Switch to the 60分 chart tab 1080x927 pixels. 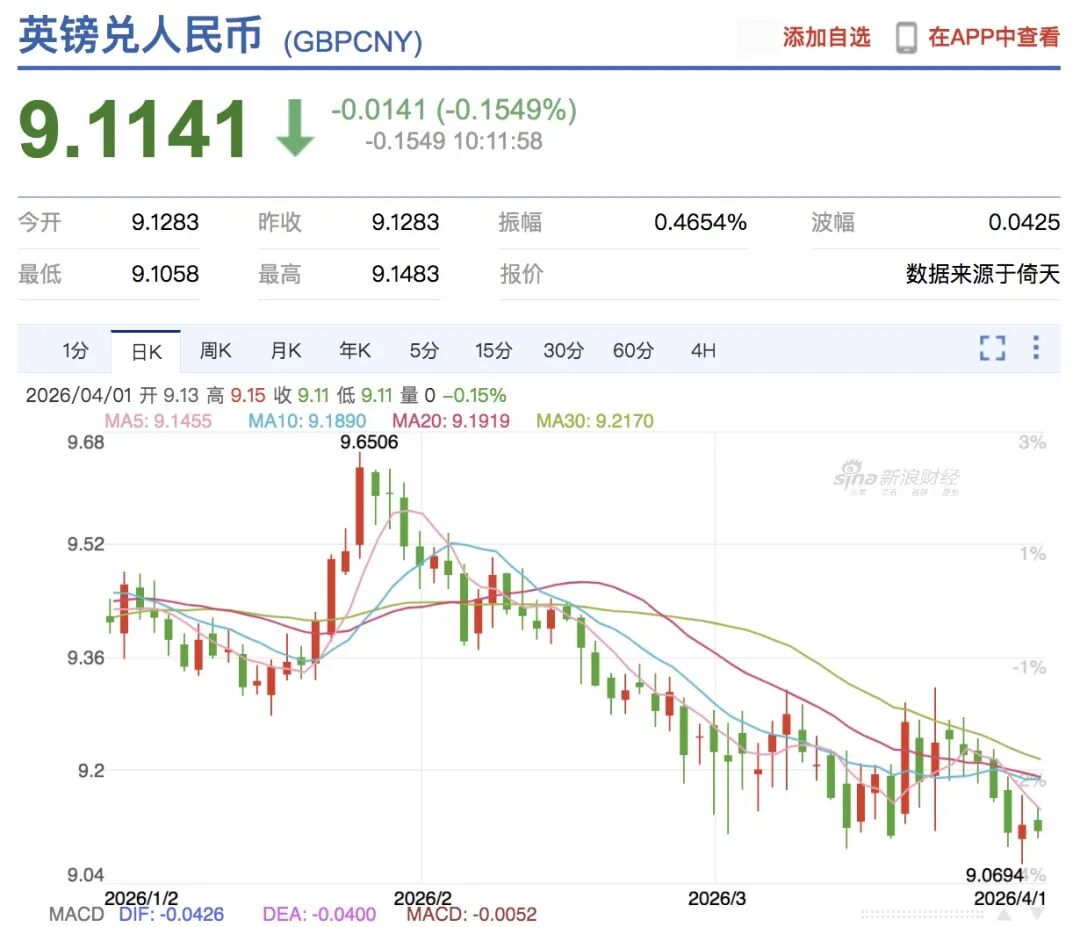[632, 351]
